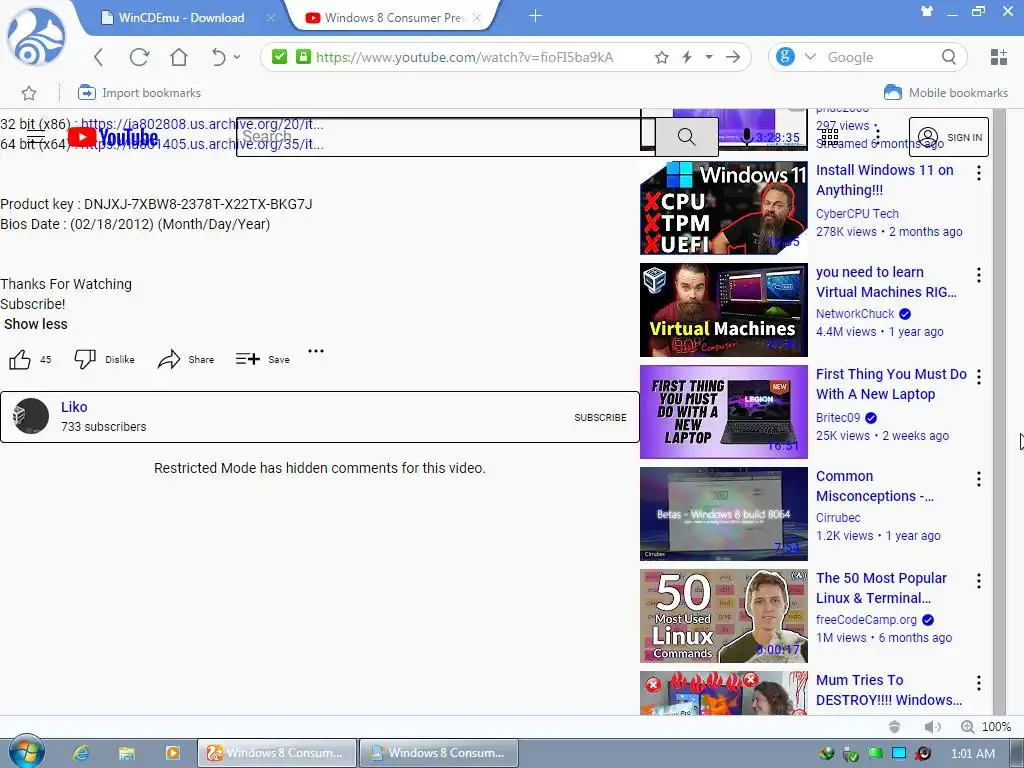Open the address bar dropdown arrow

[709, 57]
